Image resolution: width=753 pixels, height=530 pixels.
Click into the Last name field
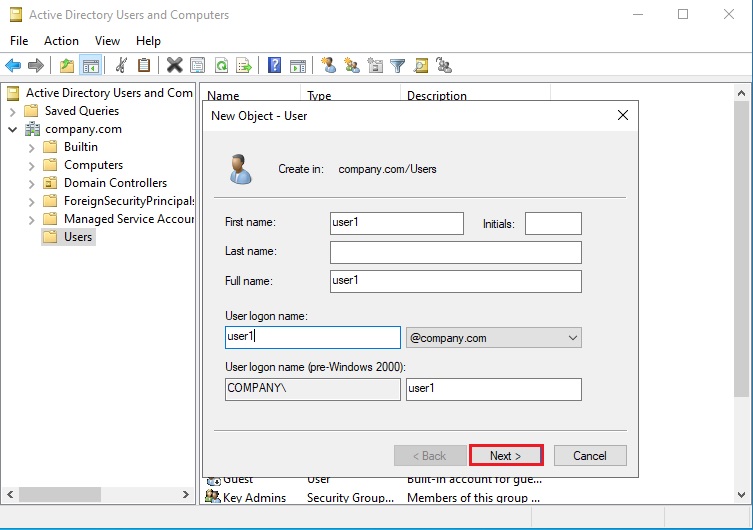pos(455,252)
